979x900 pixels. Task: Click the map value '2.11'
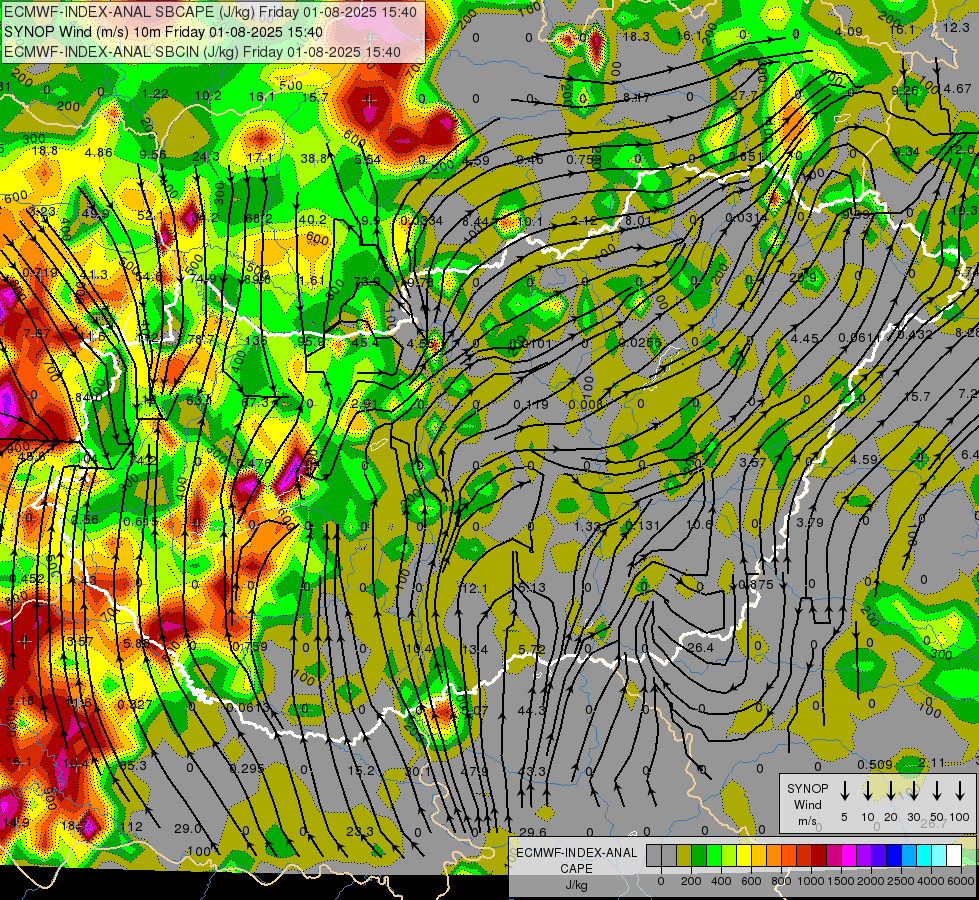coord(931,763)
